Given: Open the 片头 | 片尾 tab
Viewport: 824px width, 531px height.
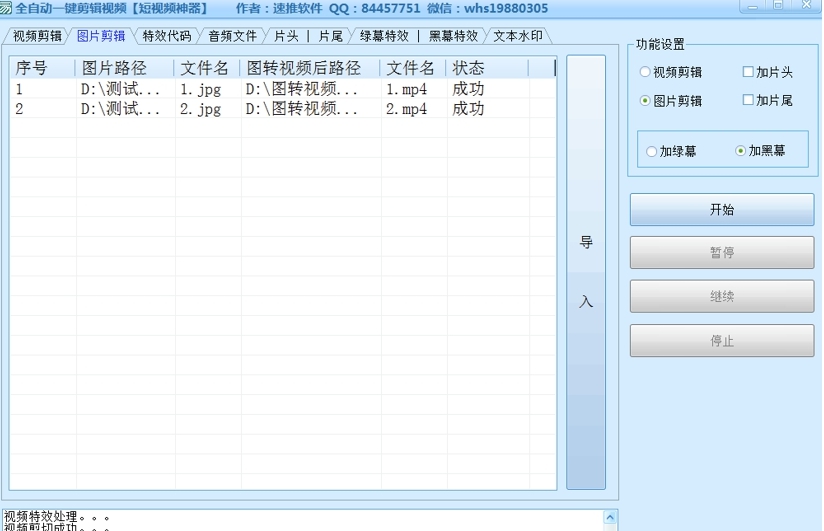Looking at the screenshot, I should (308, 36).
